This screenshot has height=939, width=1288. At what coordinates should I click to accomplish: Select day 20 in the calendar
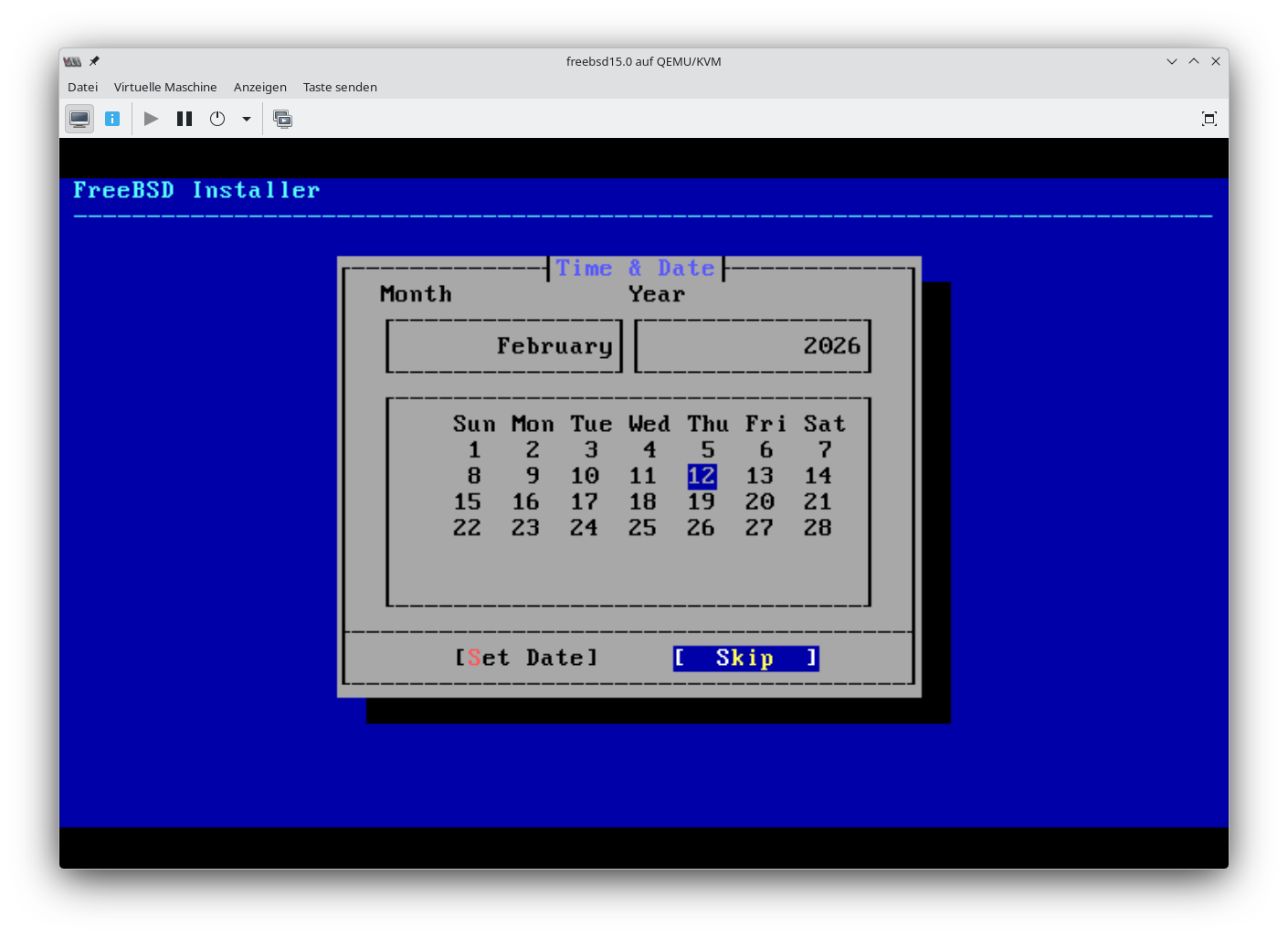760,501
